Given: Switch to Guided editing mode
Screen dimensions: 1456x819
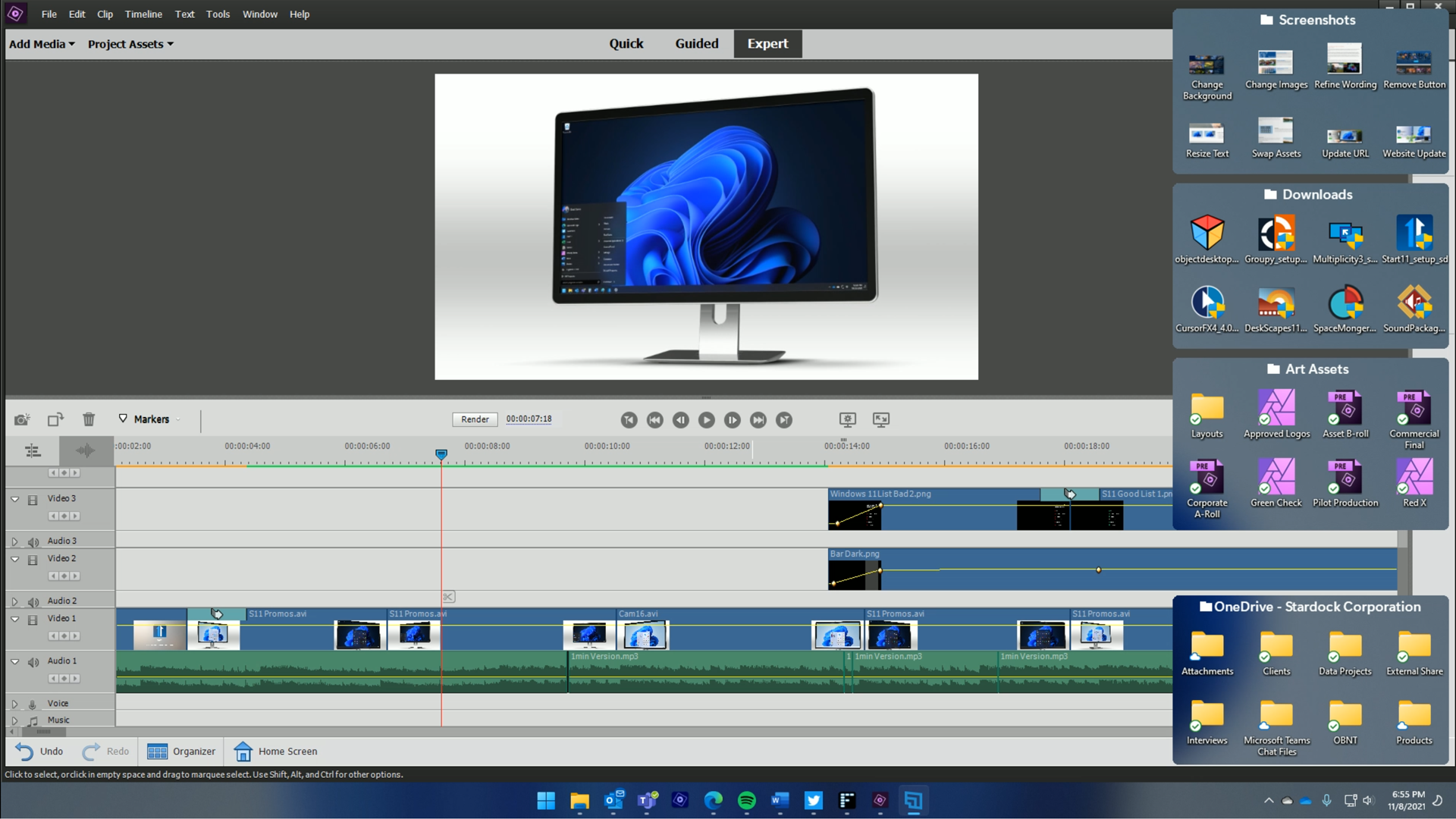Looking at the screenshot, I should click(x=697, y=43).
